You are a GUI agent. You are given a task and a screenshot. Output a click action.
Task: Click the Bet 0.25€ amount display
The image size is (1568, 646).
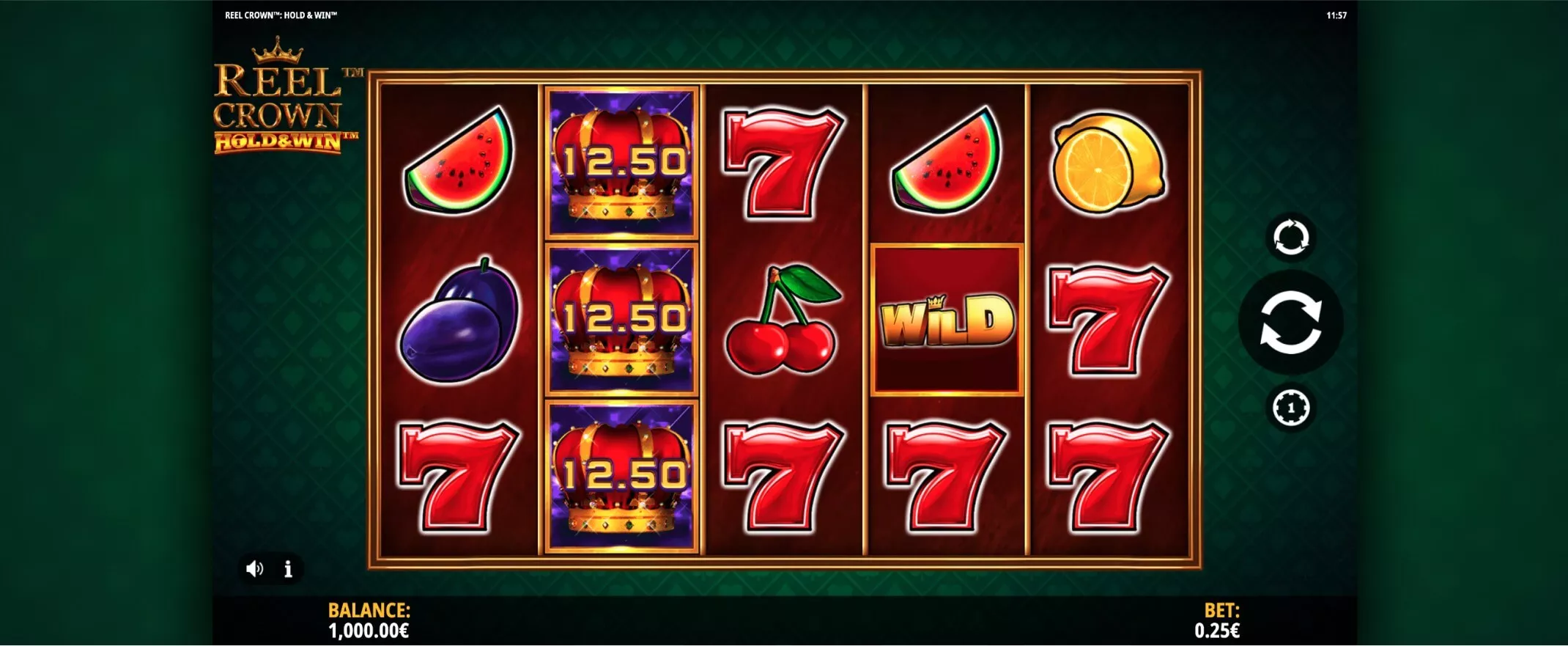coord(1217,620)
